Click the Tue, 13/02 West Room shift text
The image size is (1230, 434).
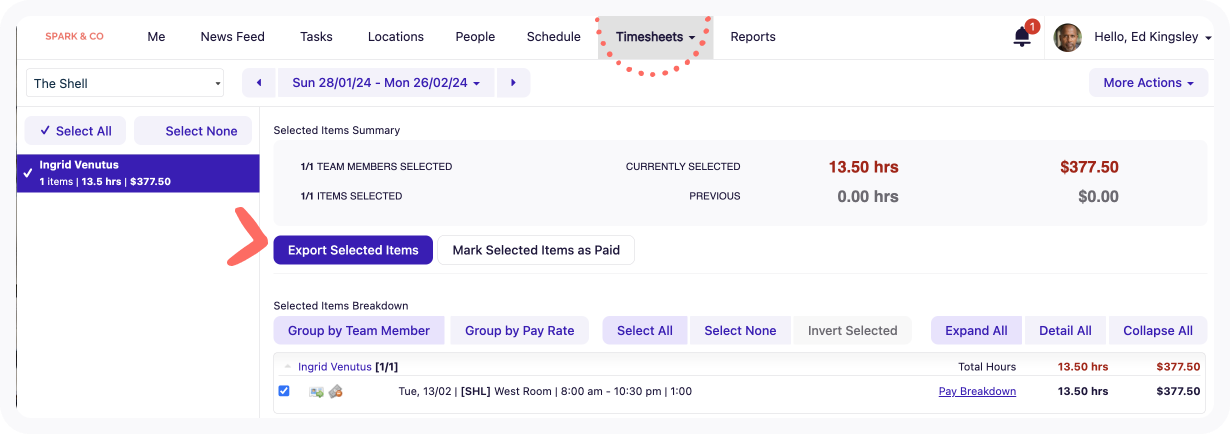pos(545,391)
